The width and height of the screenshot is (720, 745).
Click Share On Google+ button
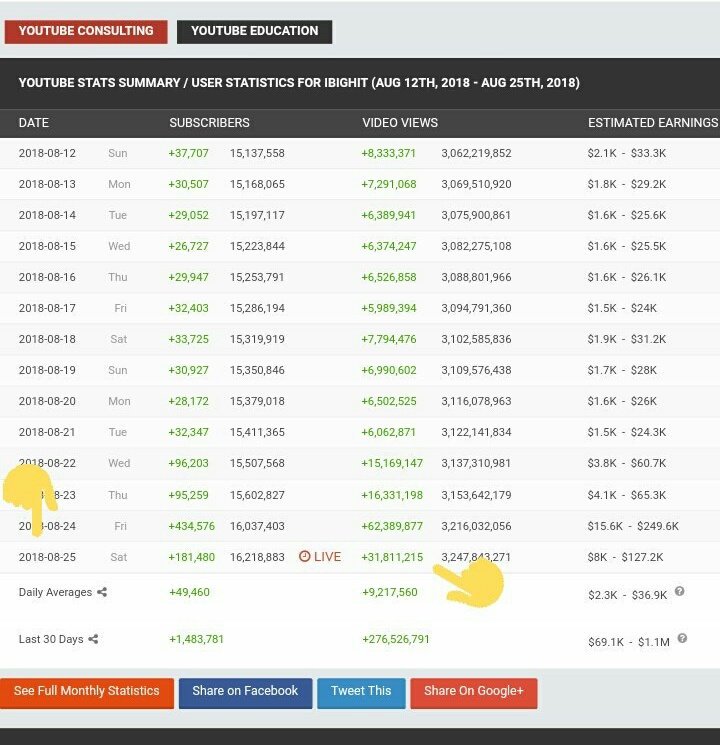pyautogui.click(x=474, y=693)
